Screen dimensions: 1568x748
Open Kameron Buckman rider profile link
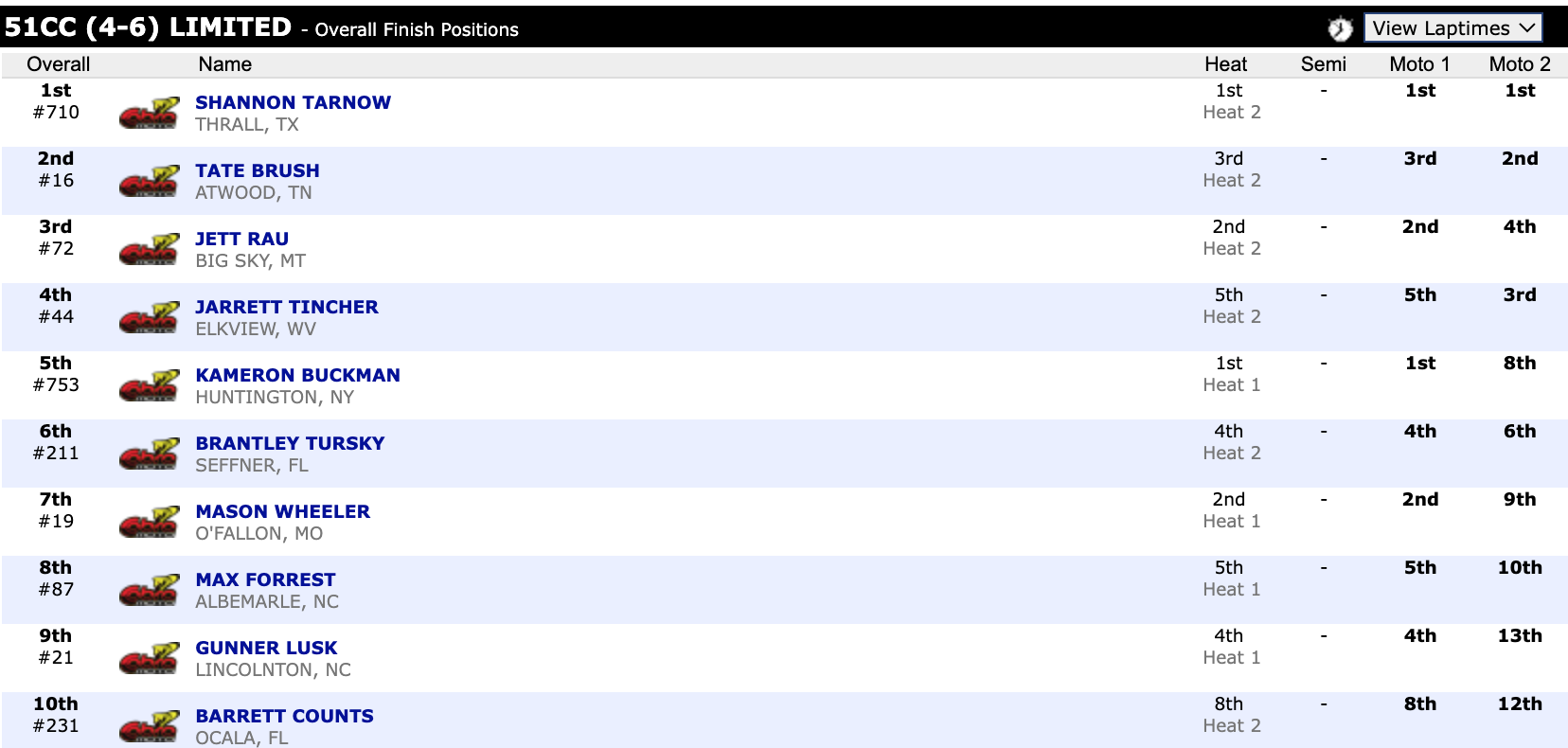(297, 375)
